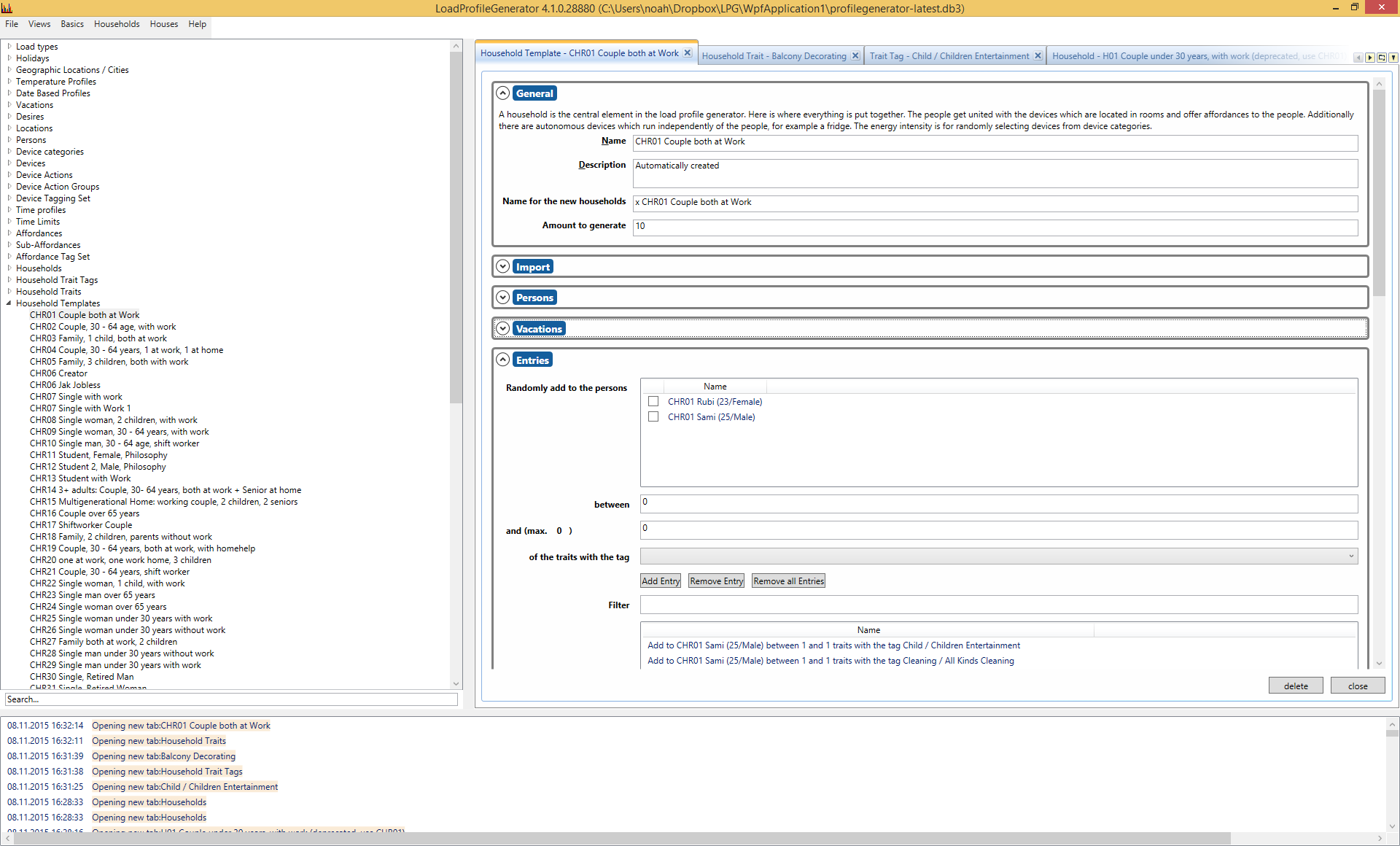
Task: Click the Remove all Entries button
Action: tap(788, 581)
